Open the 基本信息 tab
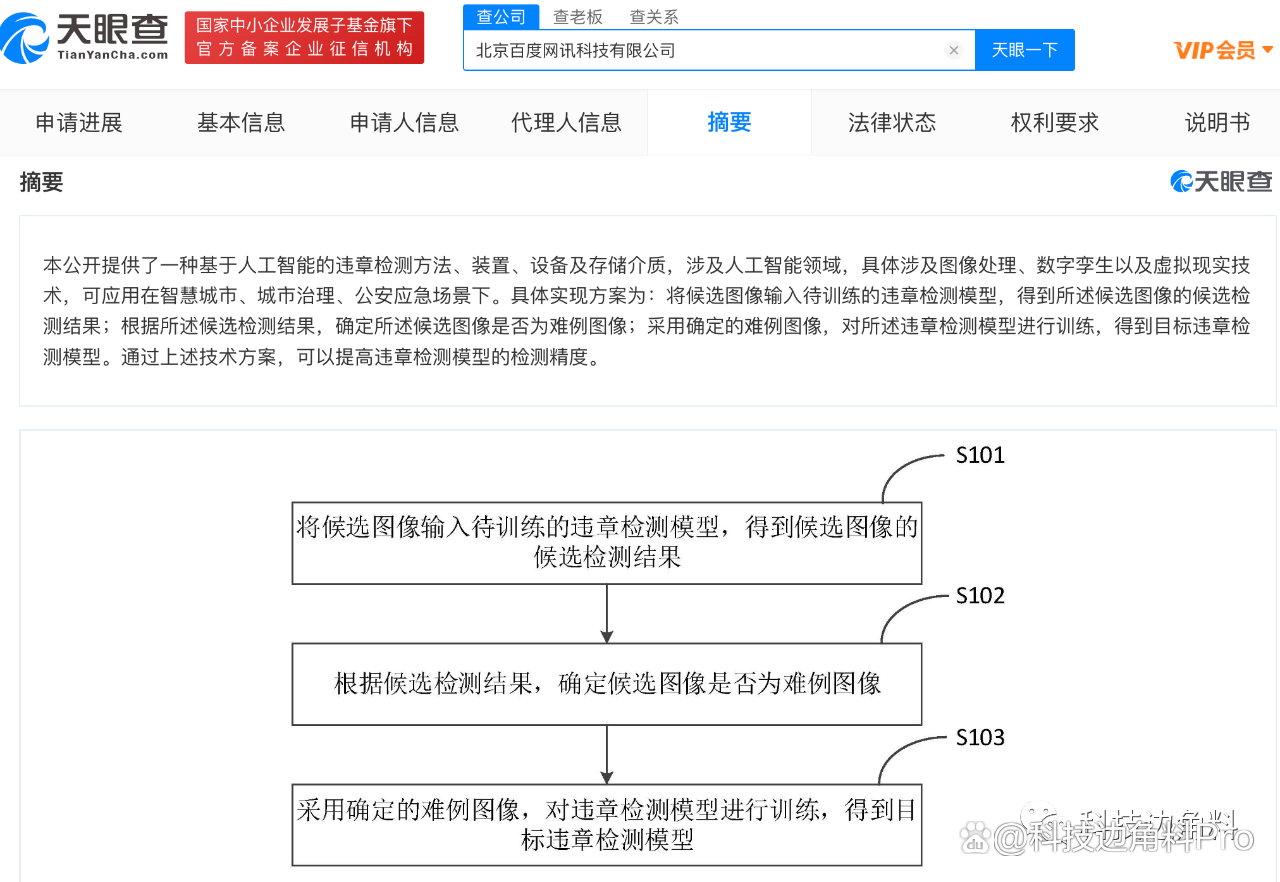Viewport: 1280px width, 882px height. coord(241,123)
